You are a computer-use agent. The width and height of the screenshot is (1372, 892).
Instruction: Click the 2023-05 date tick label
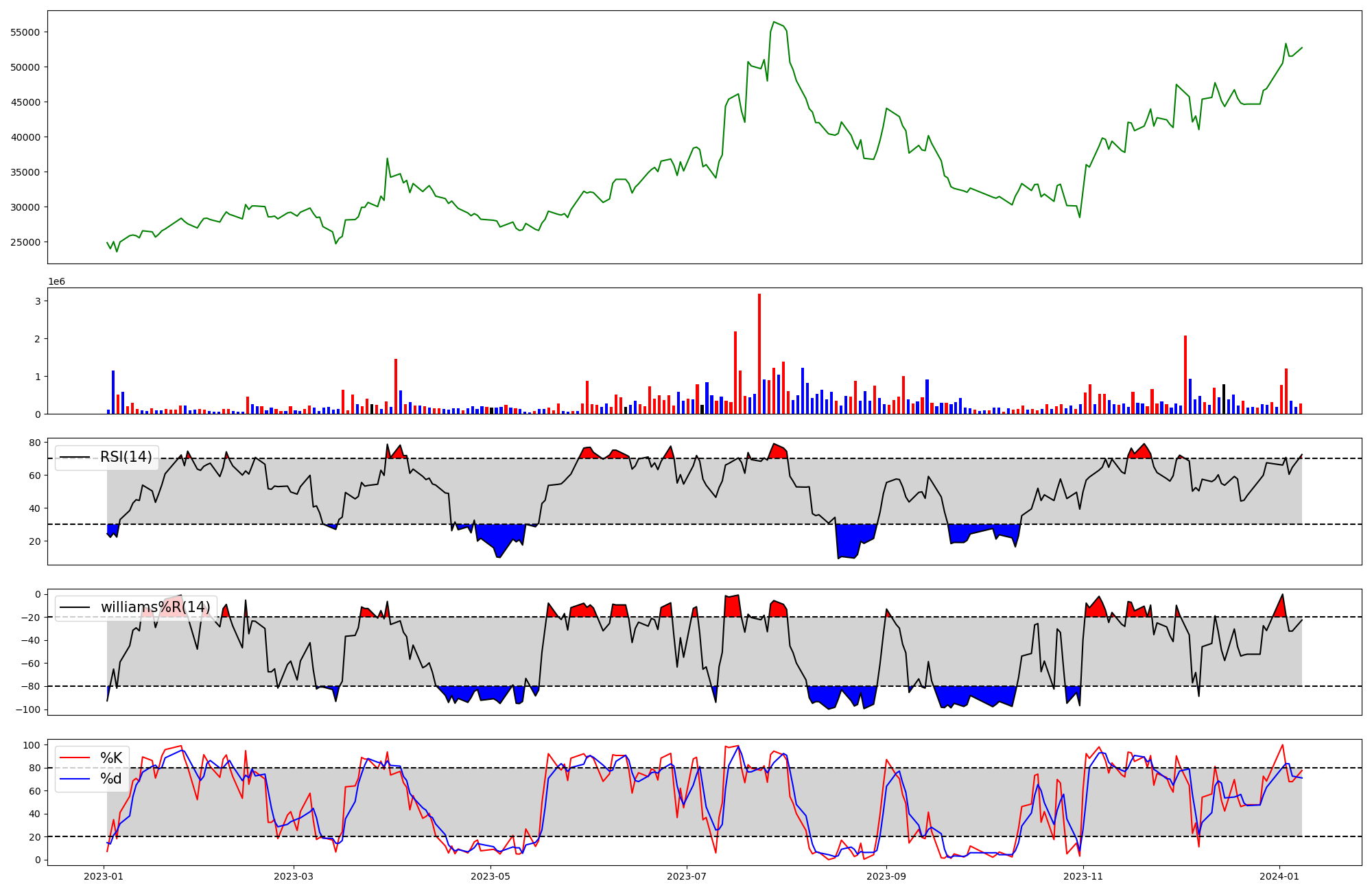490,876
